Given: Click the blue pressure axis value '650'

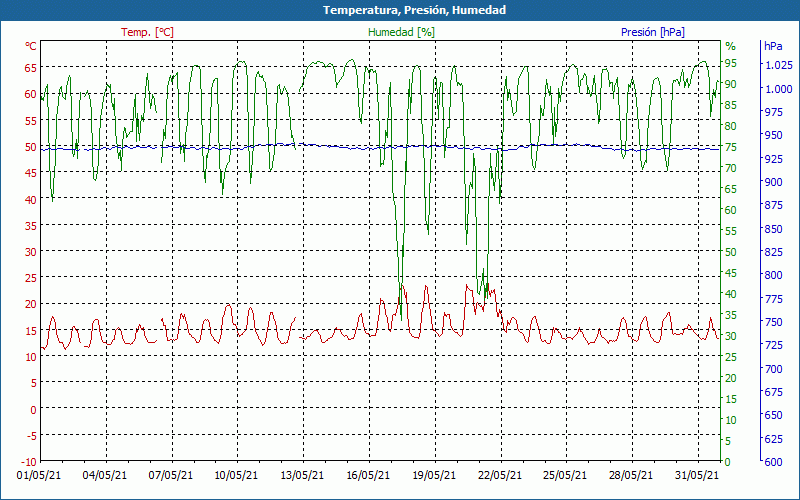Looking at the screenshot, I should 772,415.
